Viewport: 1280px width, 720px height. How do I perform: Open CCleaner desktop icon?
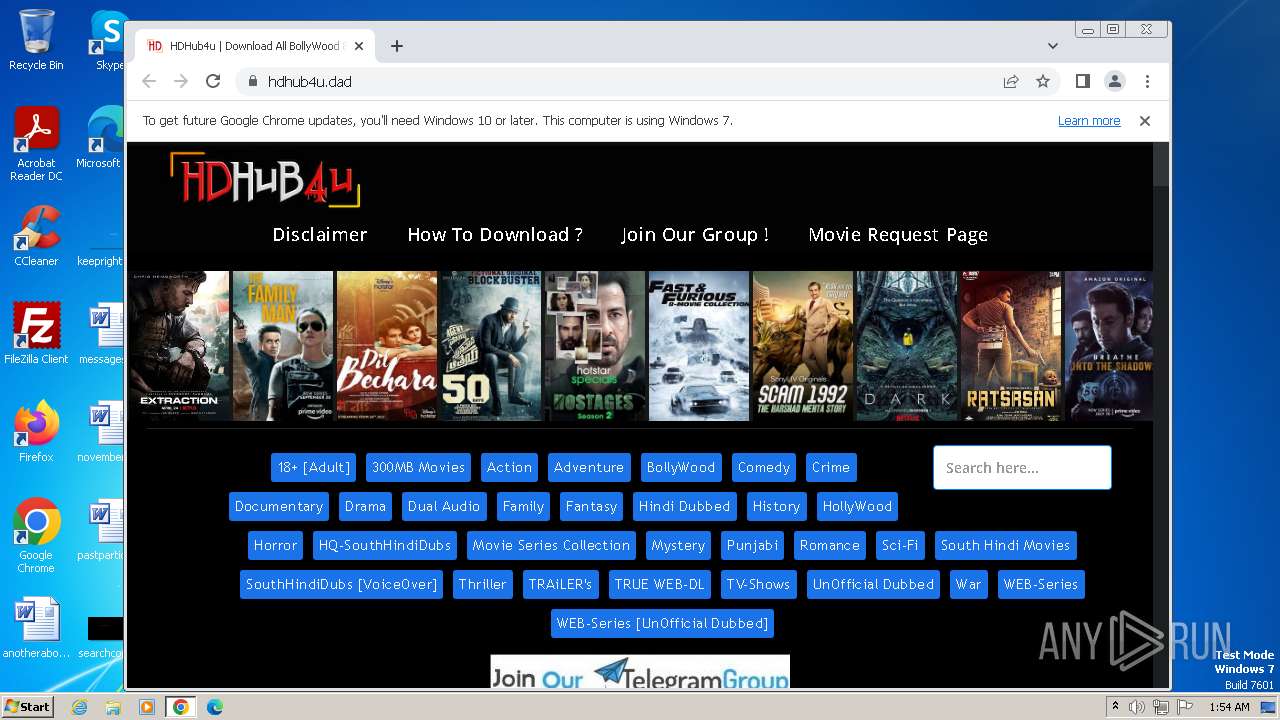point(36,236)
